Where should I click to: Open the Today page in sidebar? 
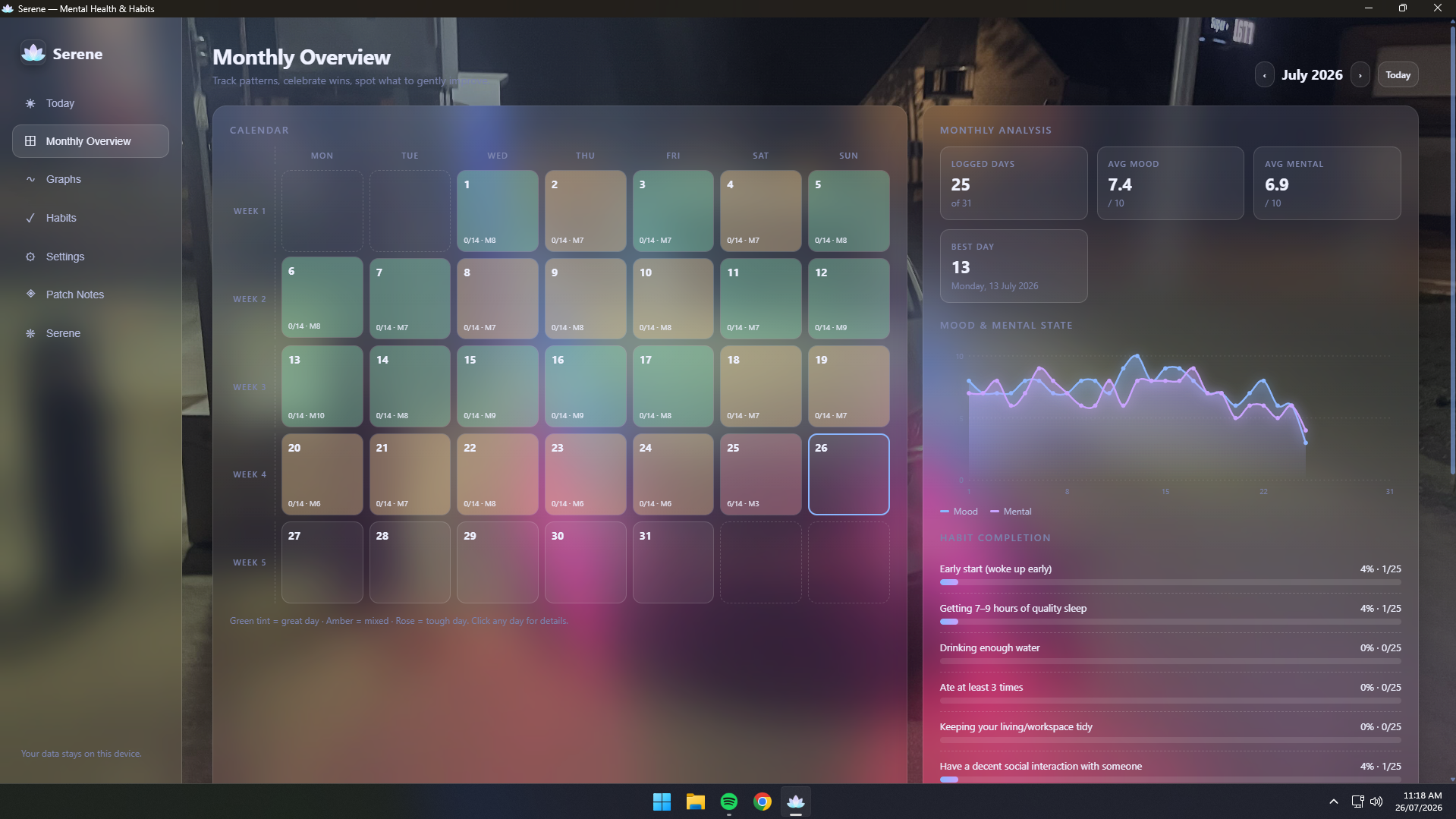click(90, 103)
